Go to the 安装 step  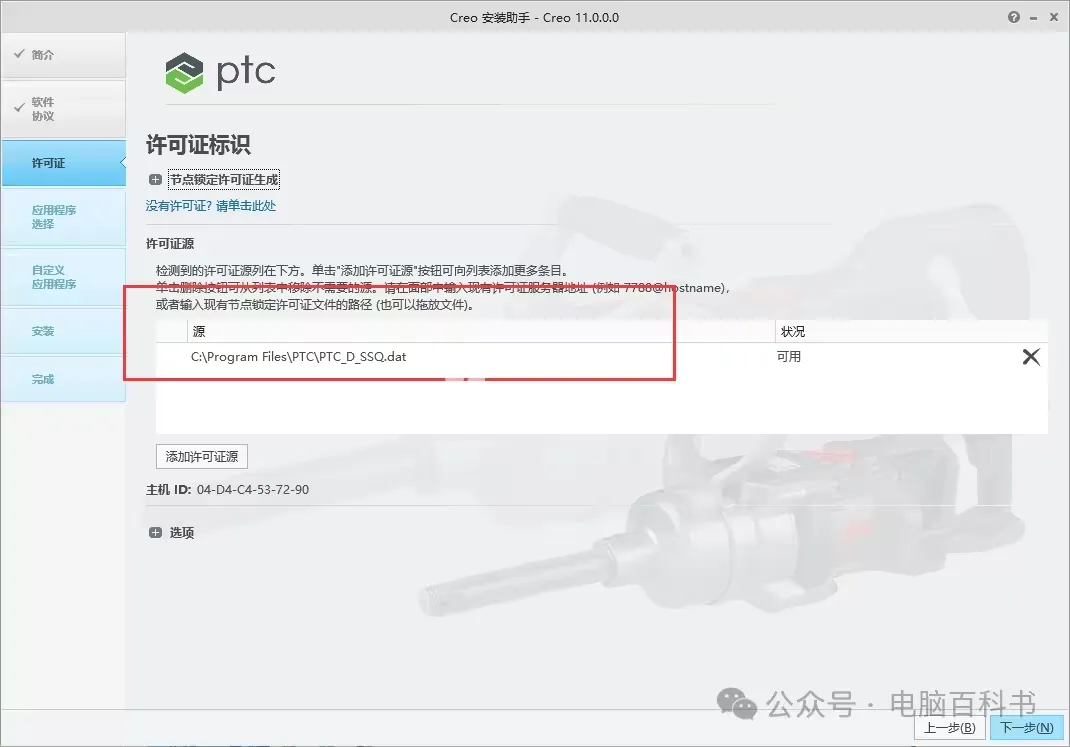[63, 331]
